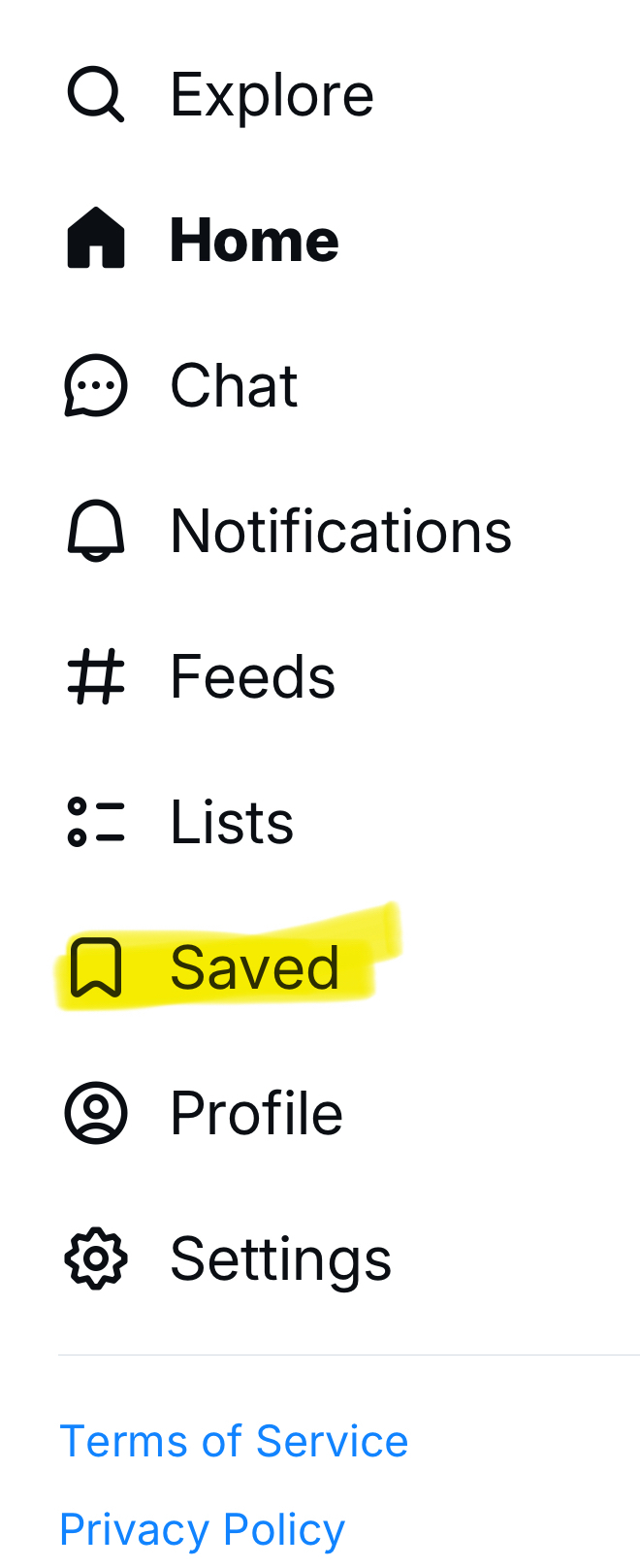The height and width of the screenshot is (1568, 640).
Task: Open the Explore menu label
Action: [x=272, y=95]
